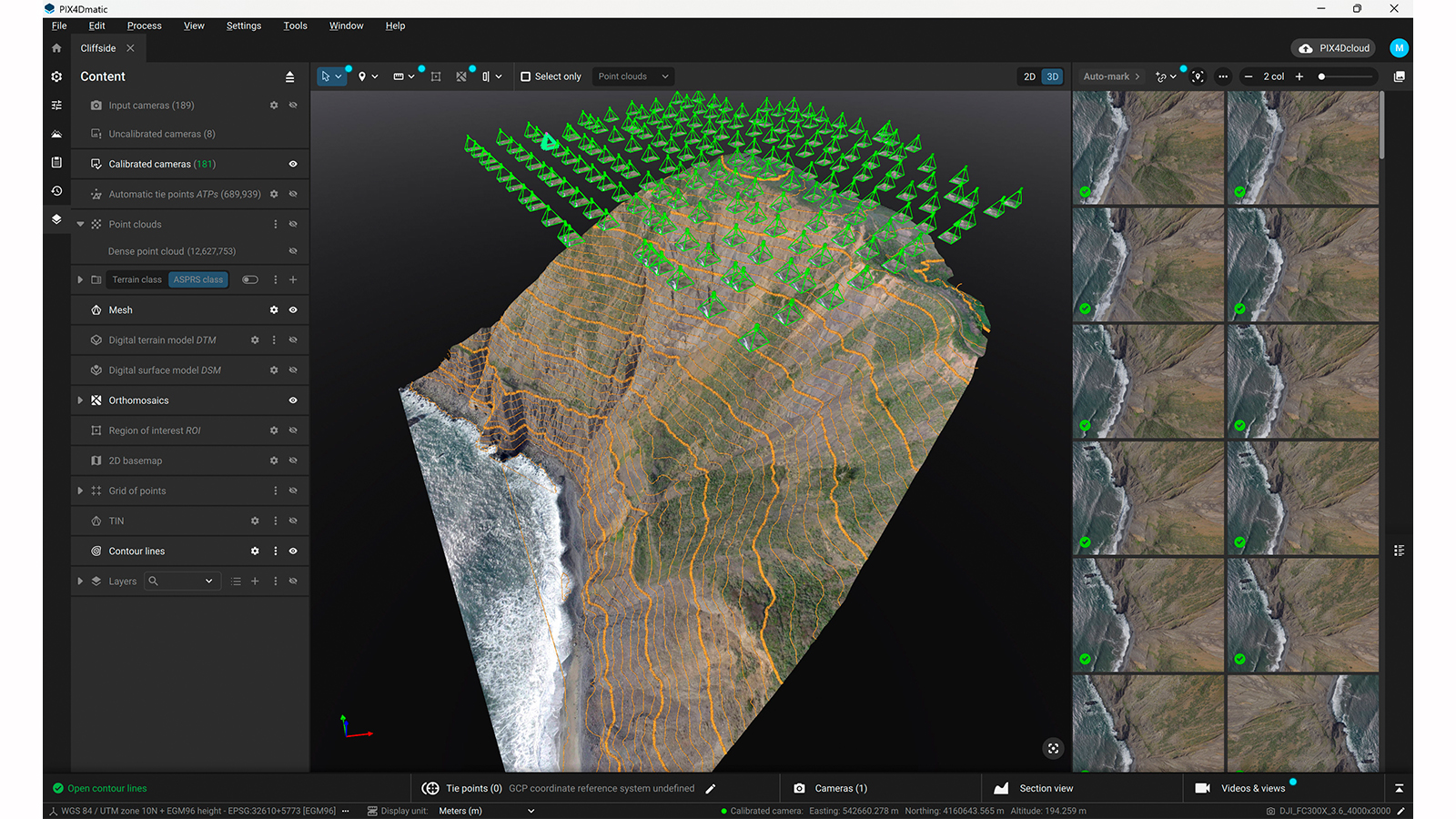The width and height of the screenshot is (1456, 819).
Task: Edit GCP coordinate reference system pencil icon
Action: [x=711, y=789]
